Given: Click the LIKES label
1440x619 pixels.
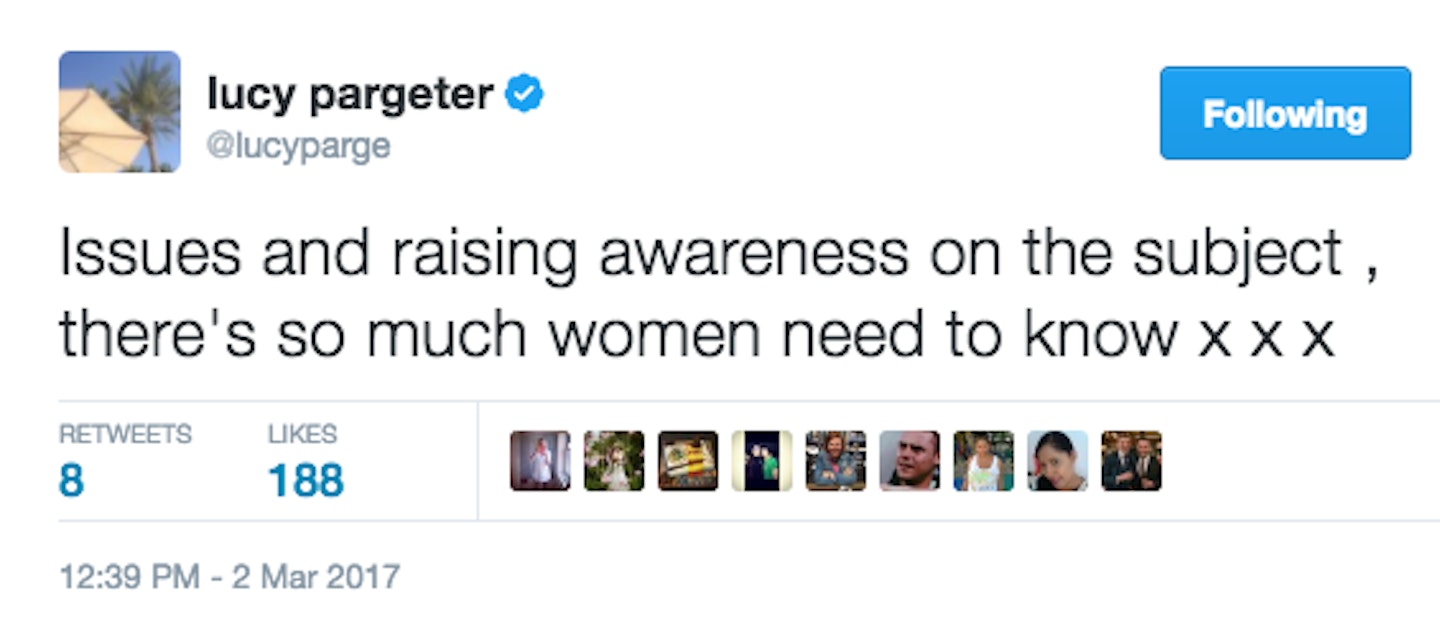Looking at the screenshot, I should coord(302,434).
